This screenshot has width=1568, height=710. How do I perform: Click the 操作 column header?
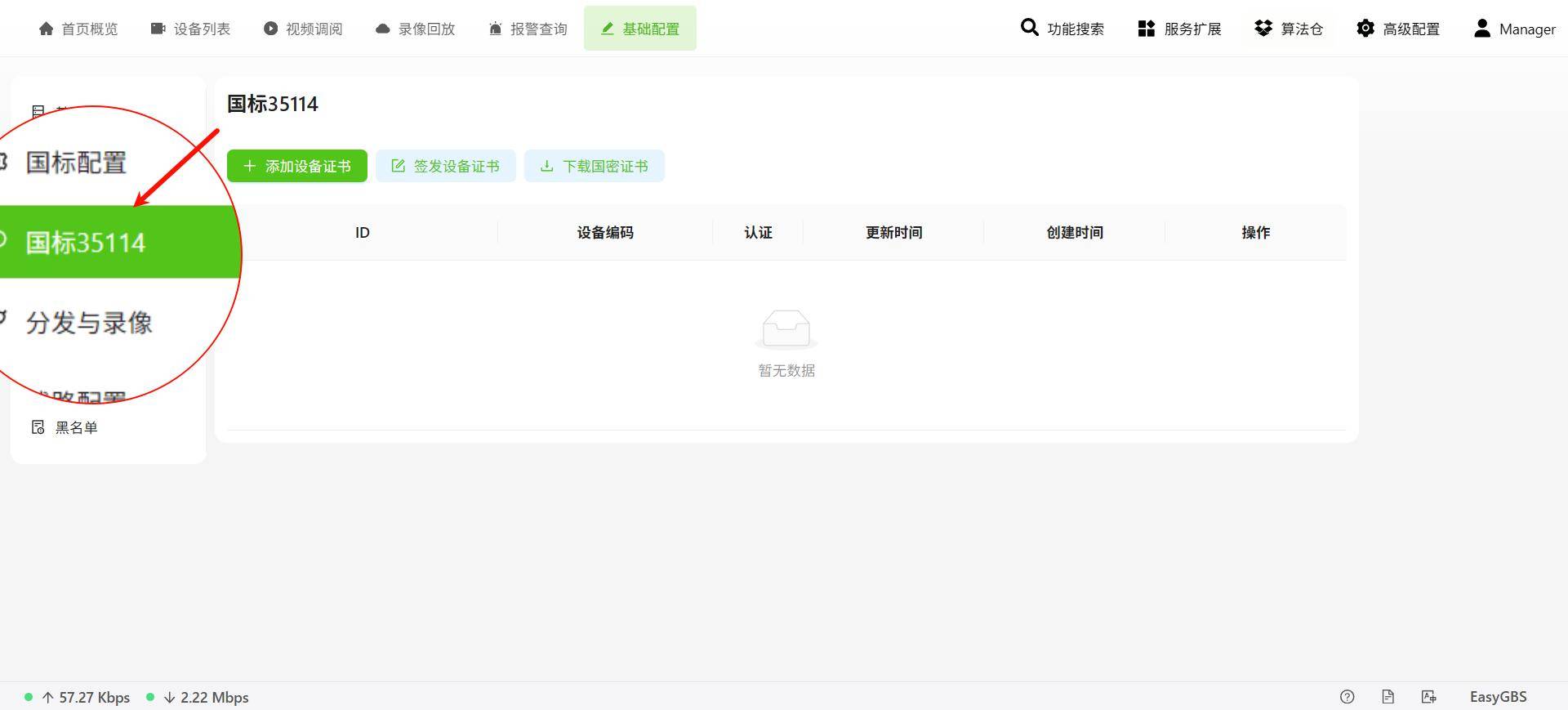pos(1256,233)
